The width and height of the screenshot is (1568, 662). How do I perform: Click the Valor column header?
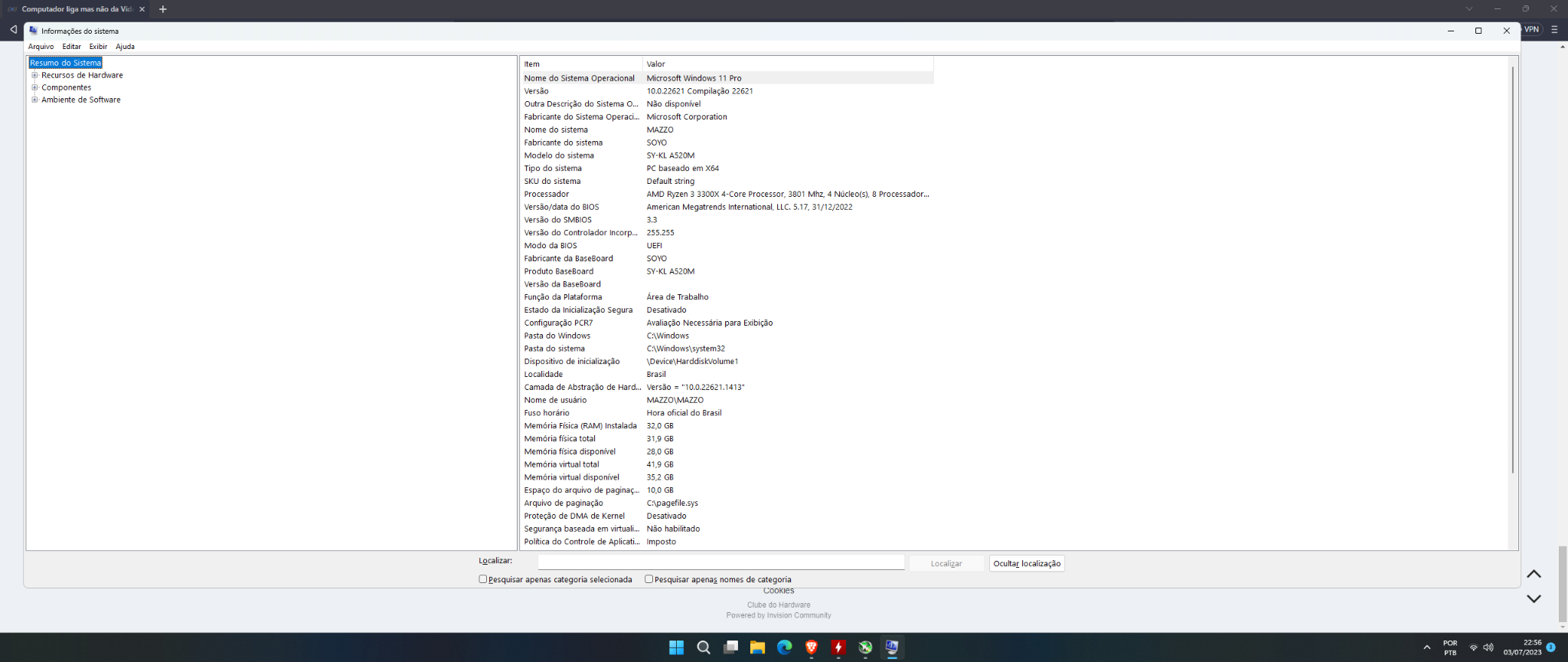788,64
